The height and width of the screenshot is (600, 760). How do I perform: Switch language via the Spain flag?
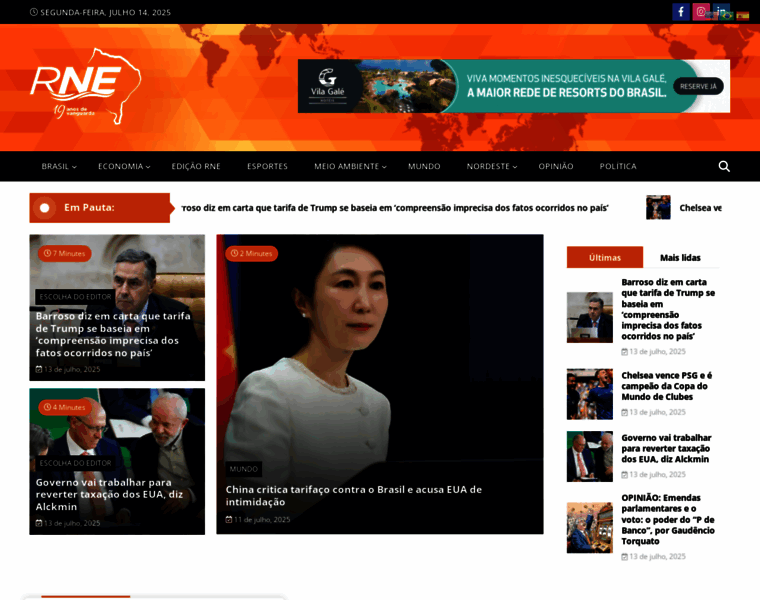[743, 16]
